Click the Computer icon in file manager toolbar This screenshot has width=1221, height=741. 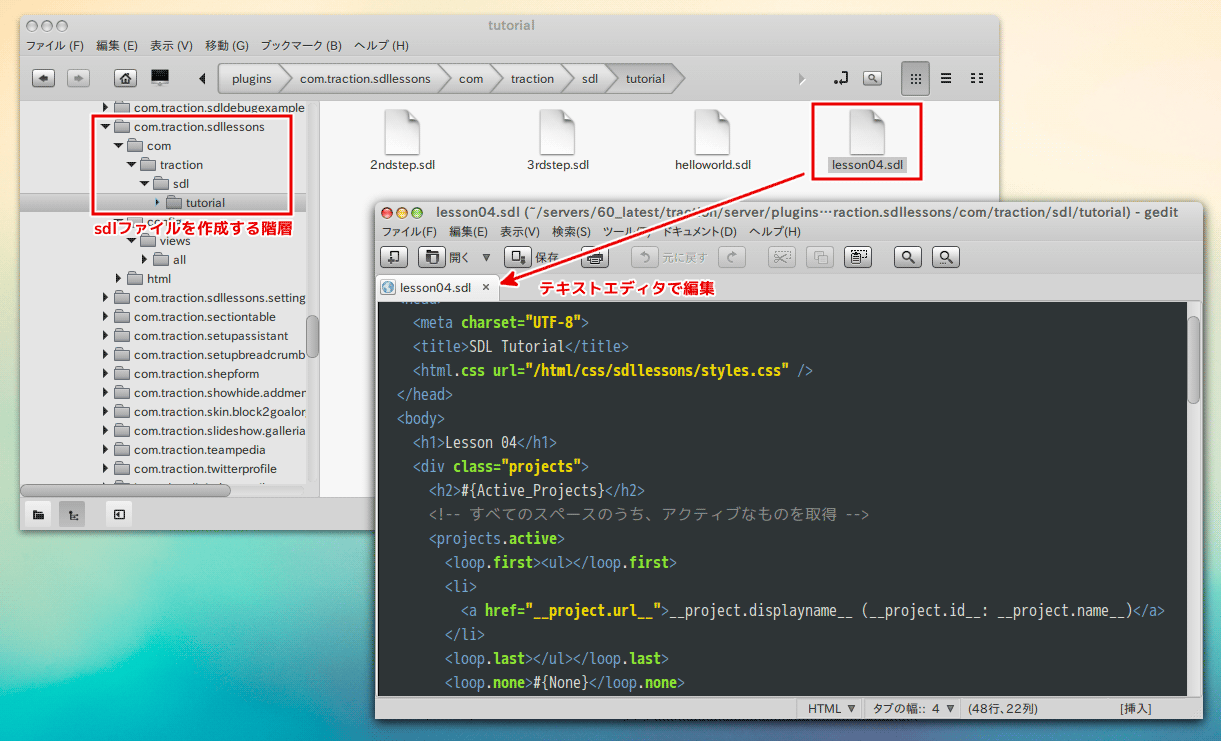(159, 77)
